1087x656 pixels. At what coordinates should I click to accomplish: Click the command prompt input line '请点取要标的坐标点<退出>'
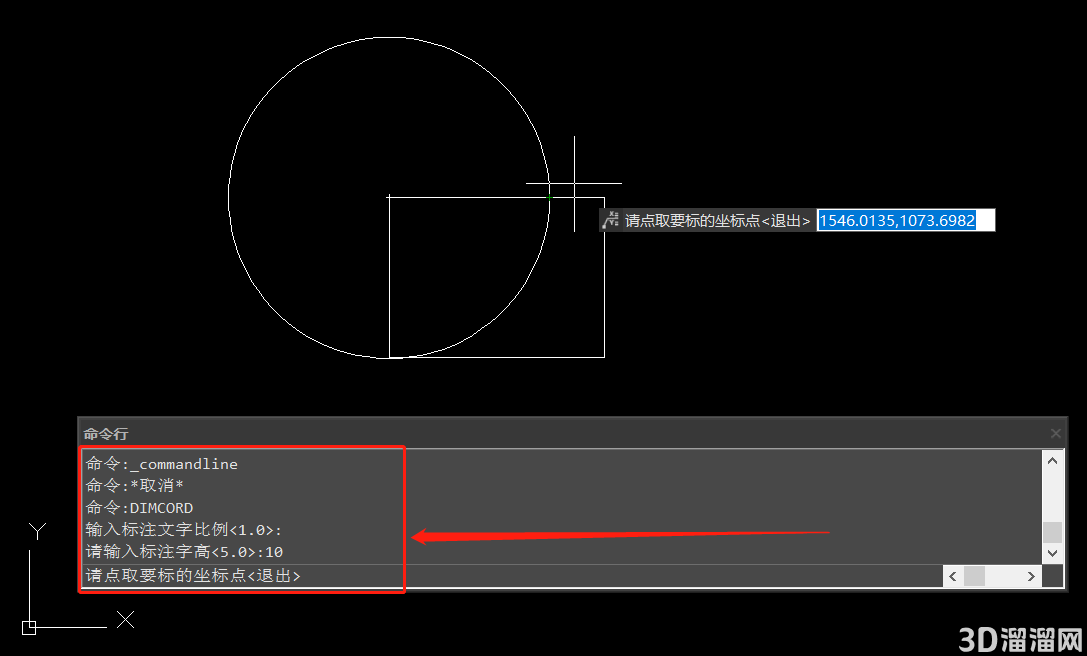tap(512, 576)
